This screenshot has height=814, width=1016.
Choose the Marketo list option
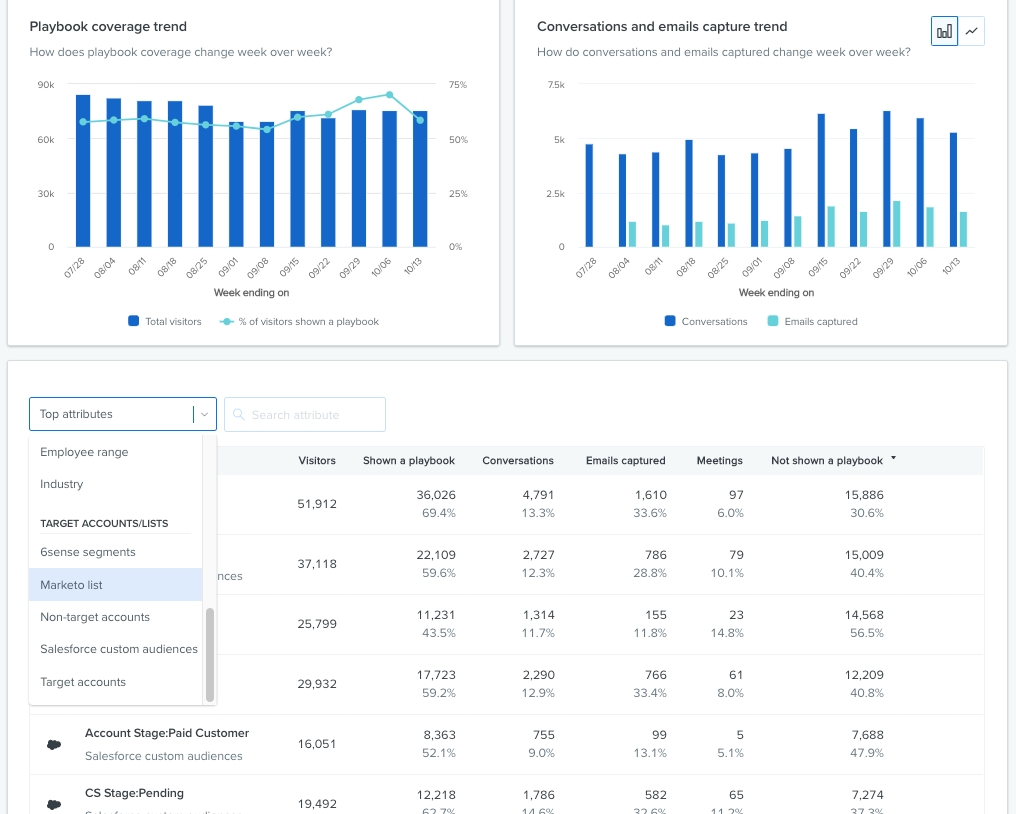click(x=116, y=585)
